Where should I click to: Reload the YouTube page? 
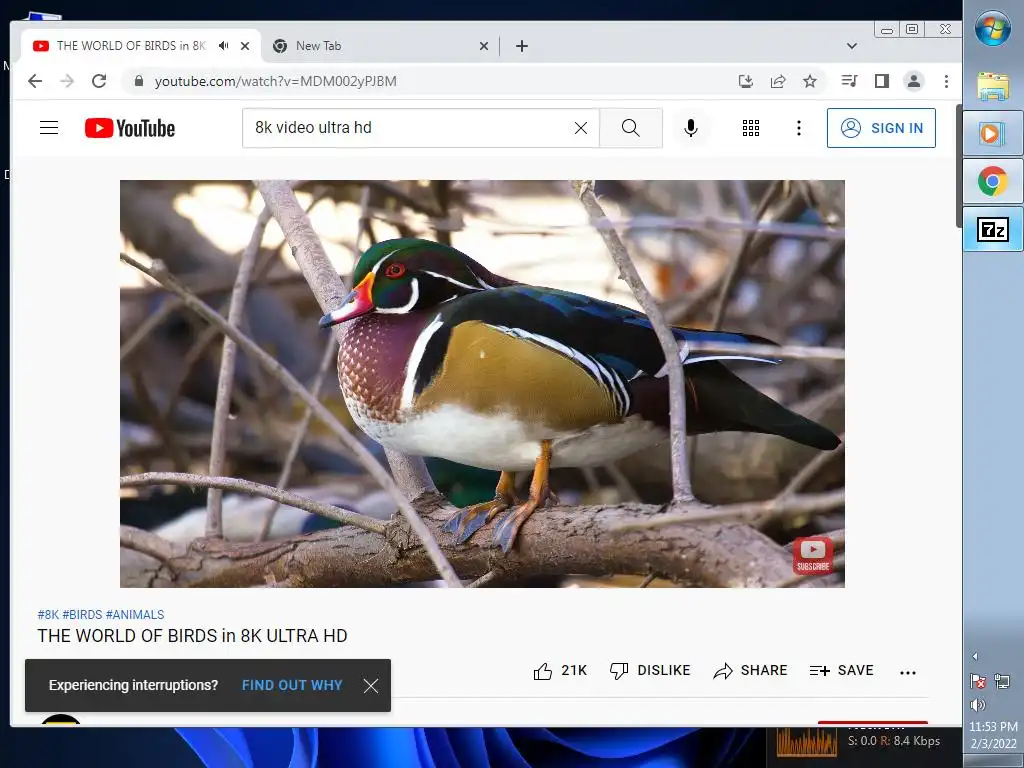99,81
